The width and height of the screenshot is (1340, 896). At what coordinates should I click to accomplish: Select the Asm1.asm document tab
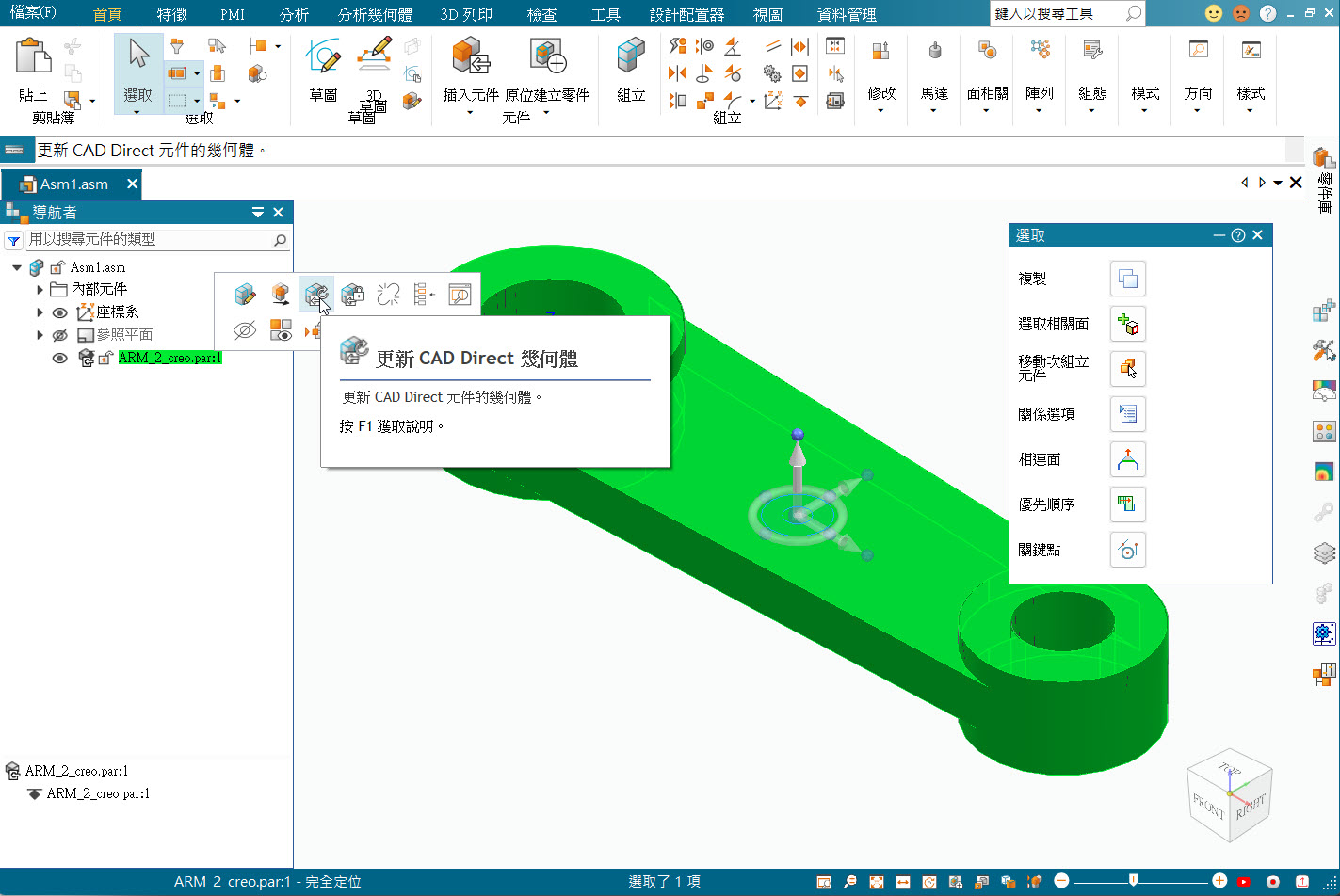pyautogui.click(x=73, y=184)
